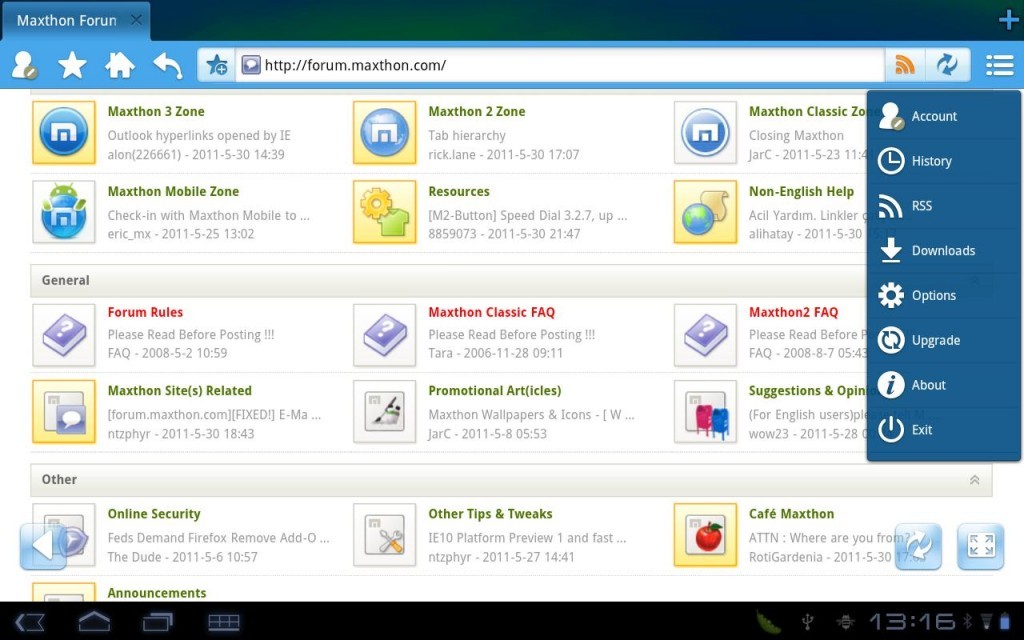This screenshot has height=640, width=1024.
Task: Open the Announcements forum link
Action: (157, 593)
